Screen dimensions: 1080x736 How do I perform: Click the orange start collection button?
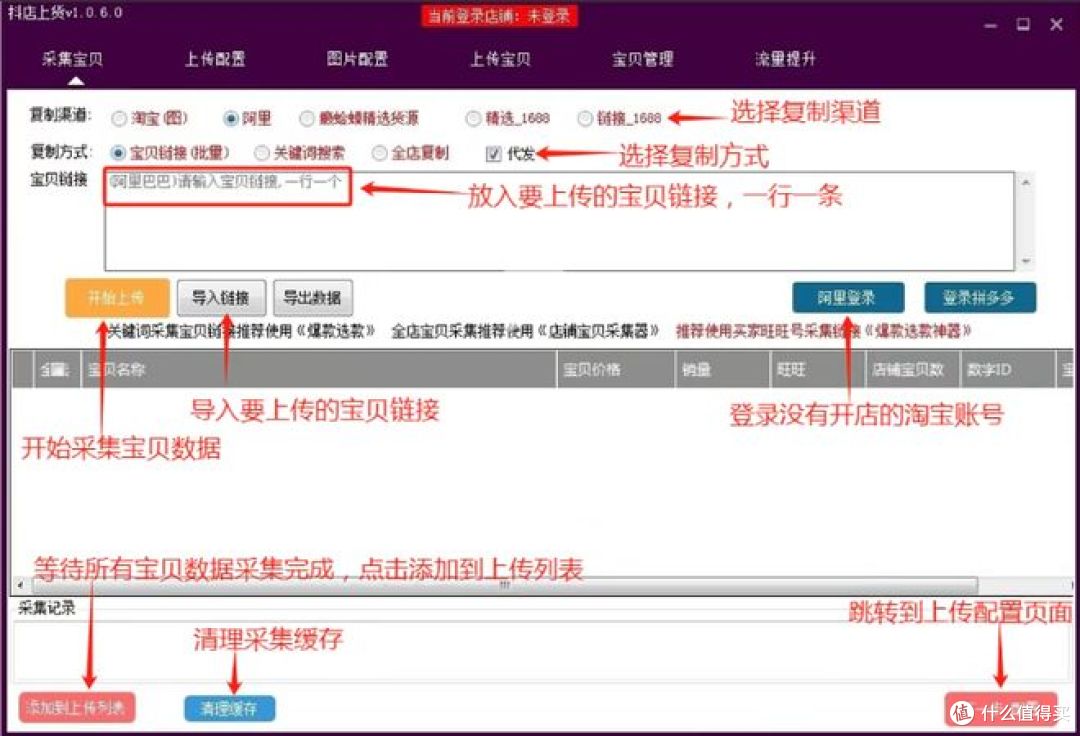pos(117,297)
